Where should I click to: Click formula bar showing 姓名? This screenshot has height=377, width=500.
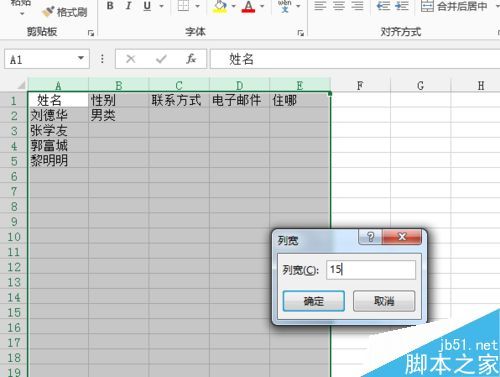[x=355, y=59]
